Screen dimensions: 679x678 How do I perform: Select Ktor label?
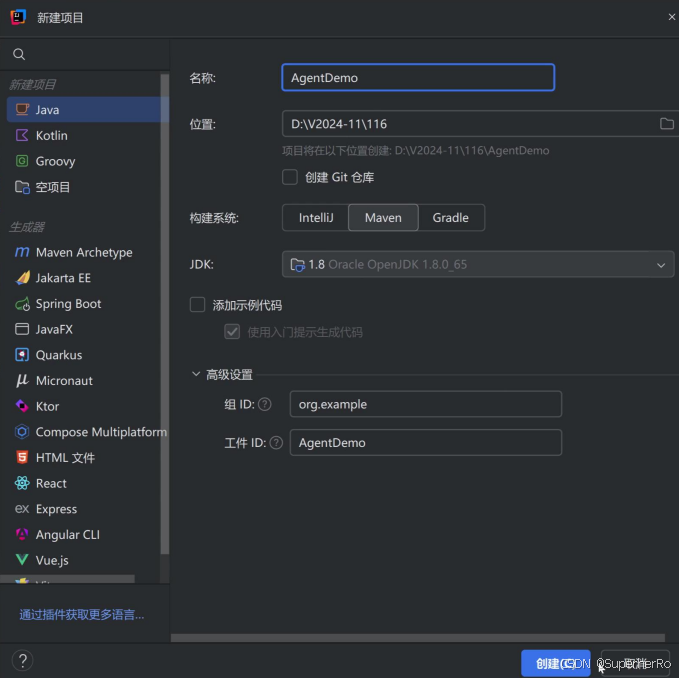(47, 406)
